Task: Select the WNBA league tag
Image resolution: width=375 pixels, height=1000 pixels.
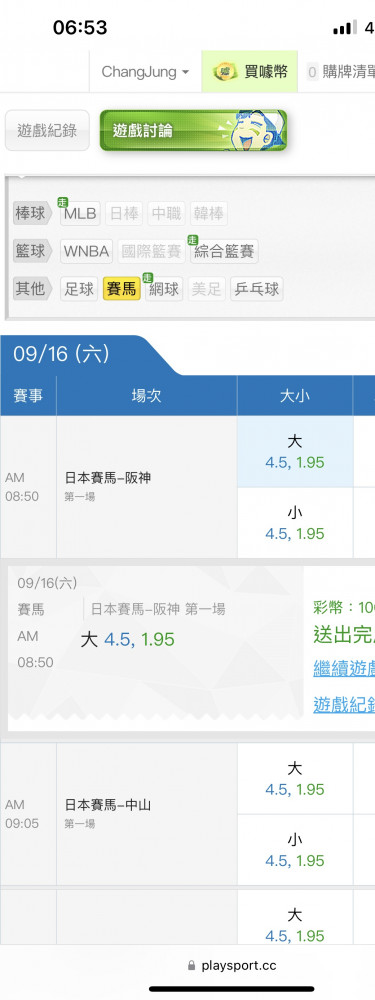Action: pos(87,251)
